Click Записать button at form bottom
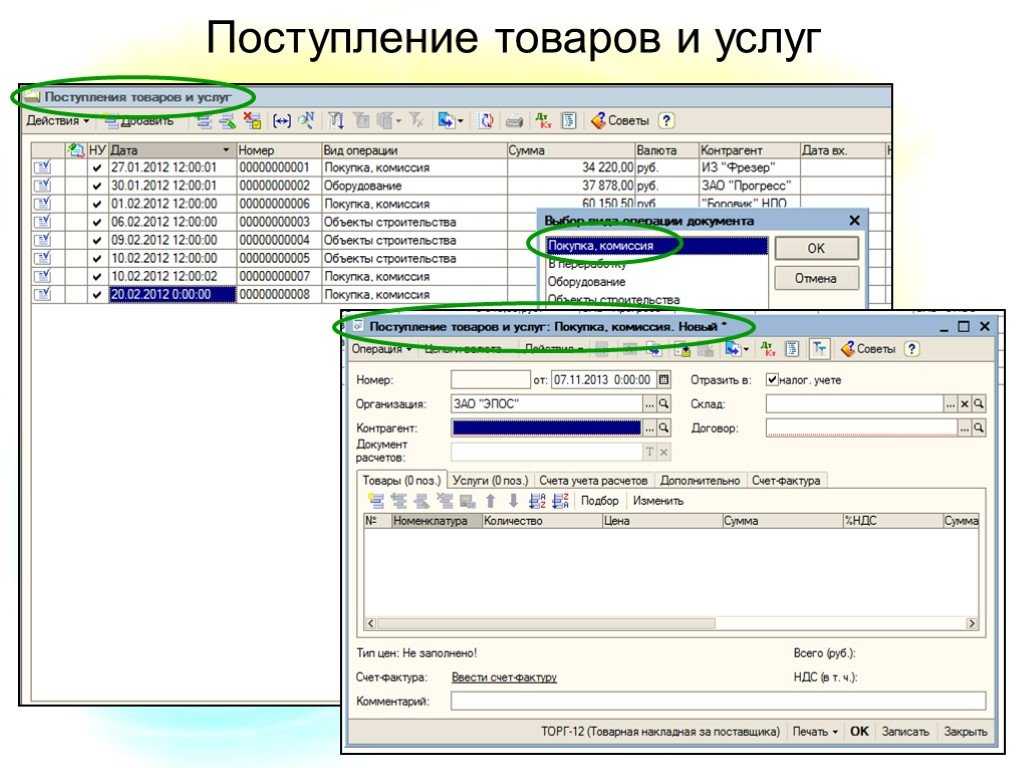This screenshot has width=1024, height=768. pyautogui.click(x=906, y=731)
